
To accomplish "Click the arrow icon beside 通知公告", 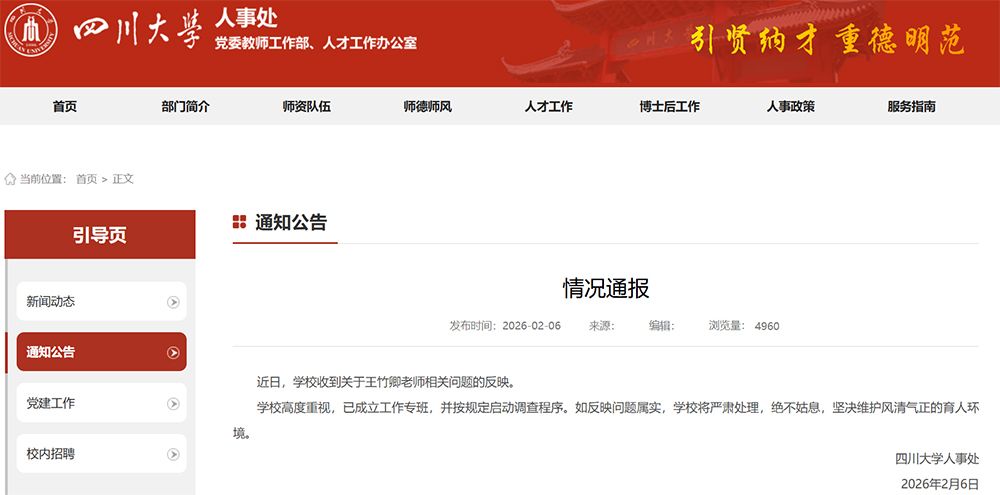I will [x=174, y=353].
